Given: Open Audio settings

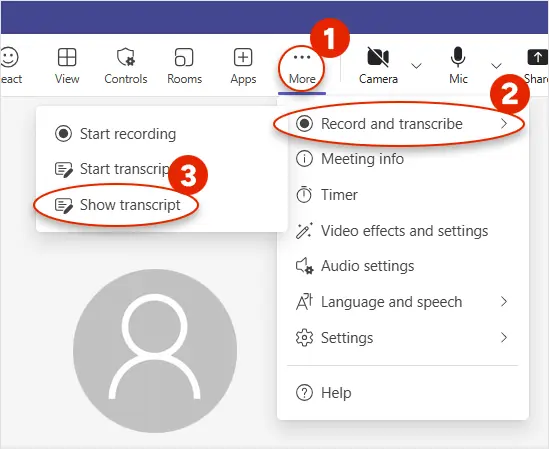Looking at the screenshot, I should point(402,266).
